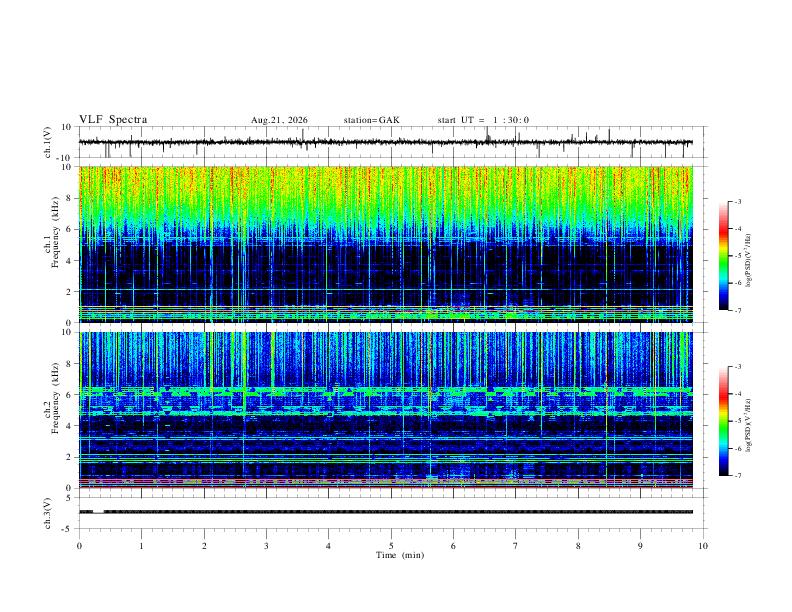
Task: Click the start UT time label
Action: pos(483,120)
